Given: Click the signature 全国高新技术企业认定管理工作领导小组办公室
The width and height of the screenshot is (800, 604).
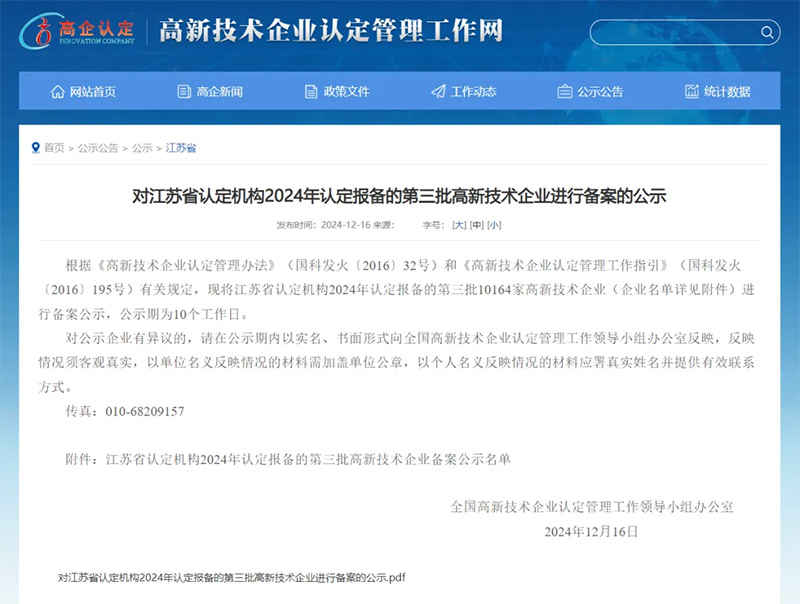Looking at the screenshot, I should pyautogui.click(x=592, y=507).
